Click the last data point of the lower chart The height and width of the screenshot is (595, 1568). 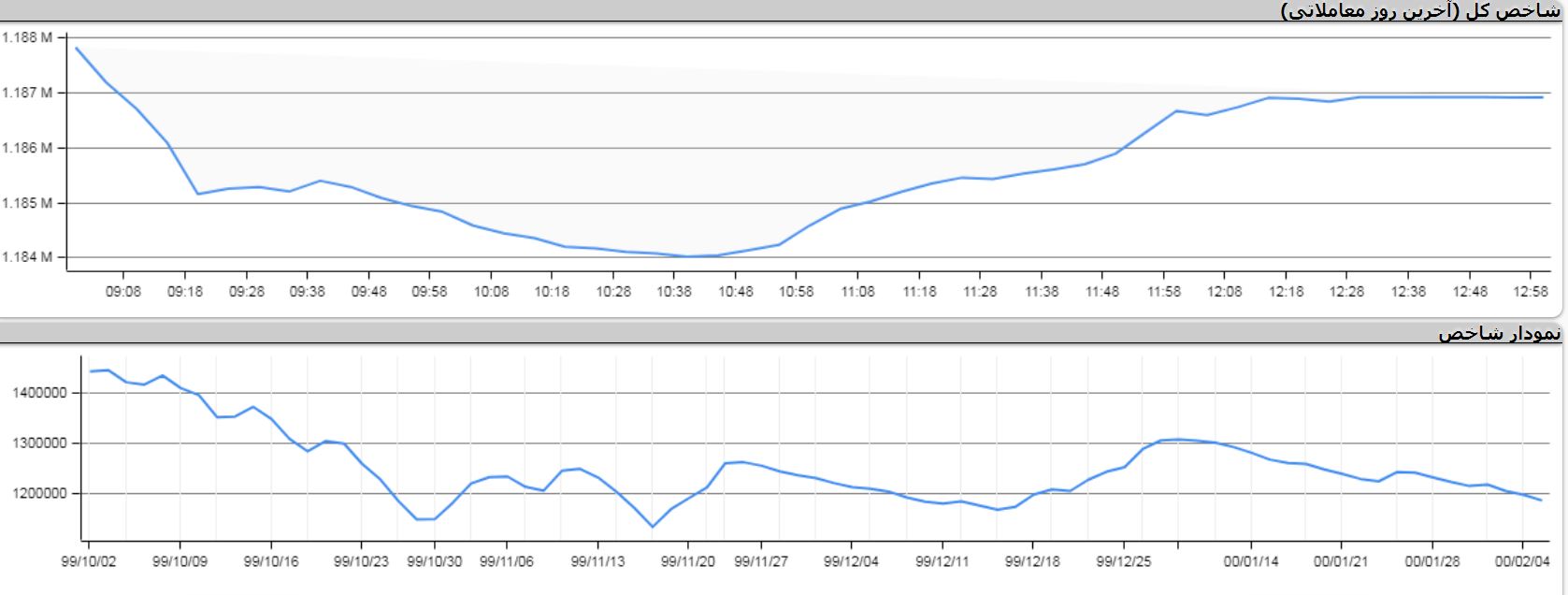point(1541,500)
